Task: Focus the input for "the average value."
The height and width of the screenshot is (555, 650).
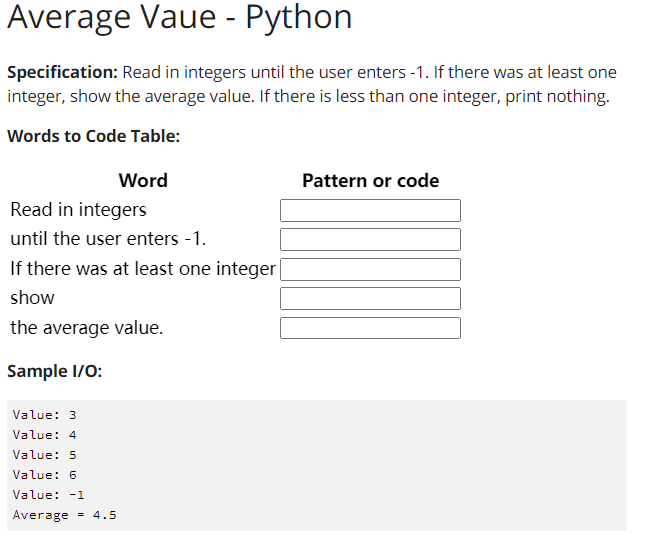Action: [x=370, y=328]
